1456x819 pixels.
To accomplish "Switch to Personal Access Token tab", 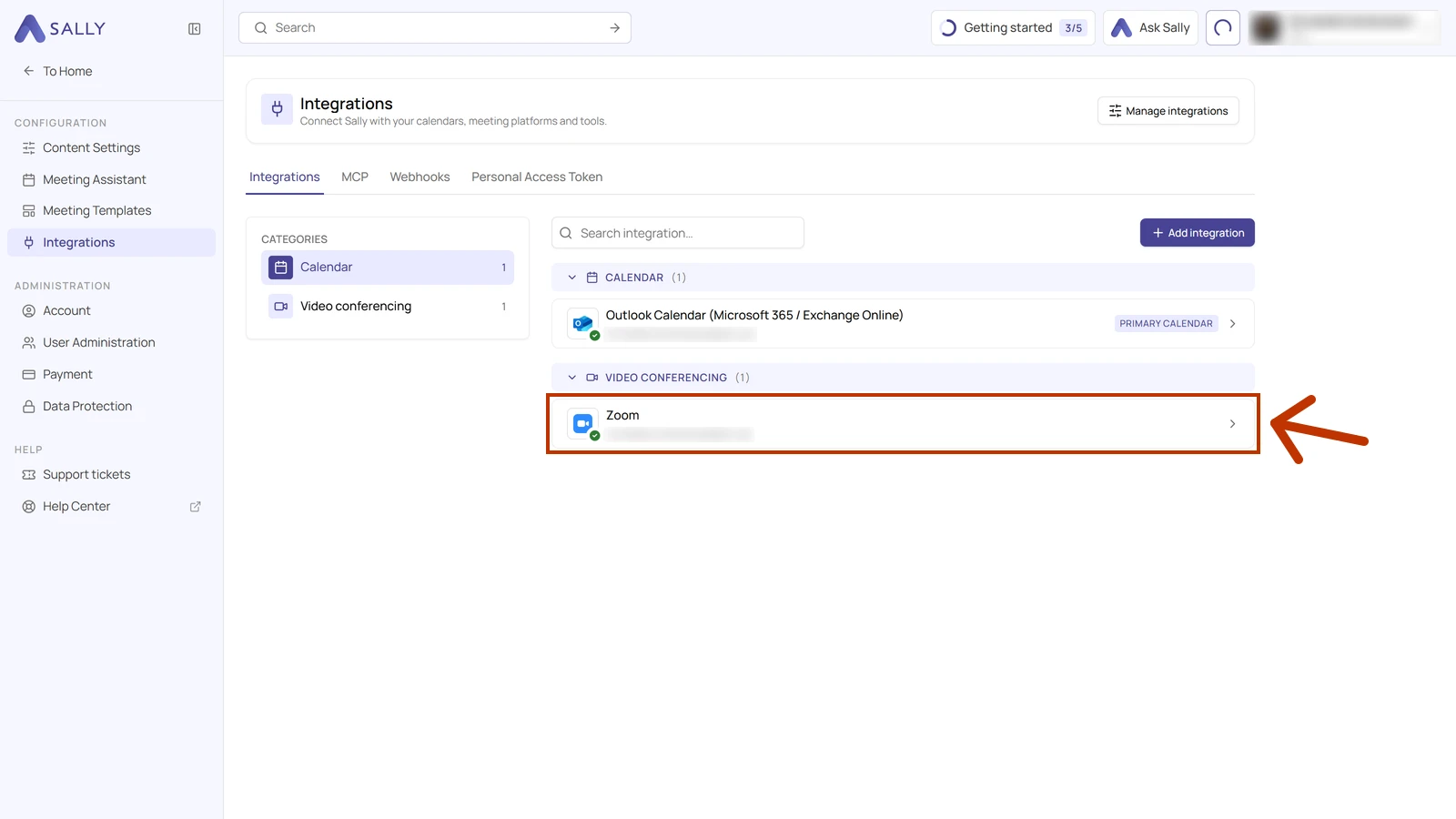I will point(537,177).
